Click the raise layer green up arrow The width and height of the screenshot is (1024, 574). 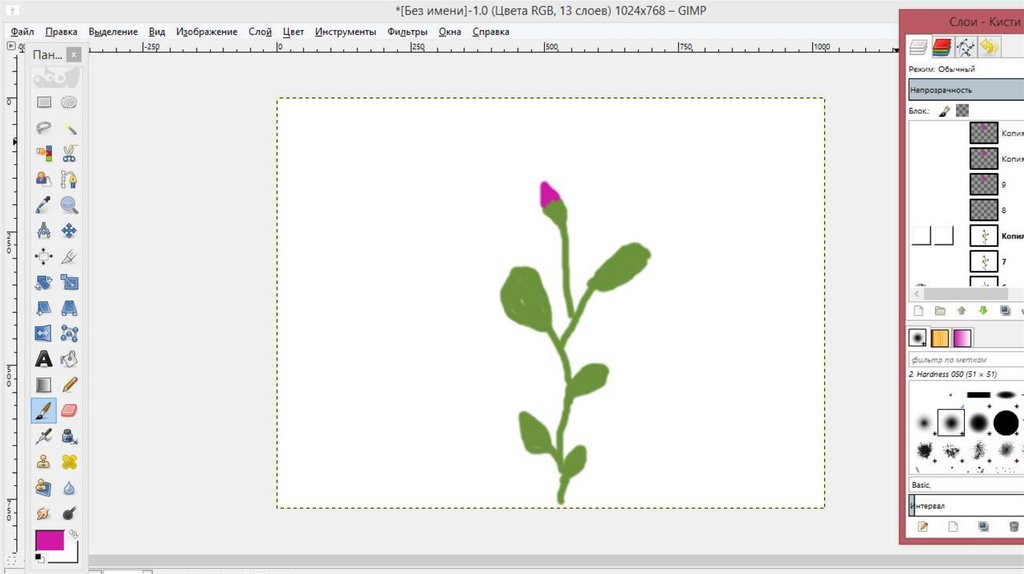click(961, 311)
